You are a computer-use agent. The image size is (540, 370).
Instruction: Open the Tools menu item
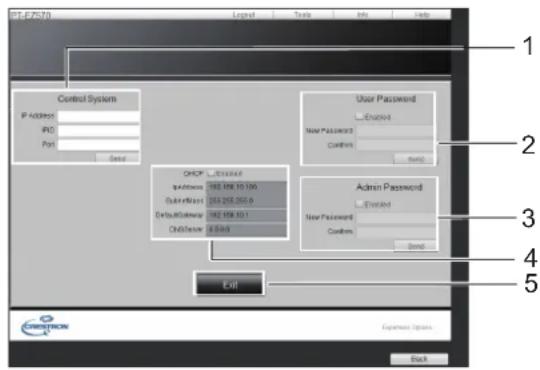coord(302,15)
